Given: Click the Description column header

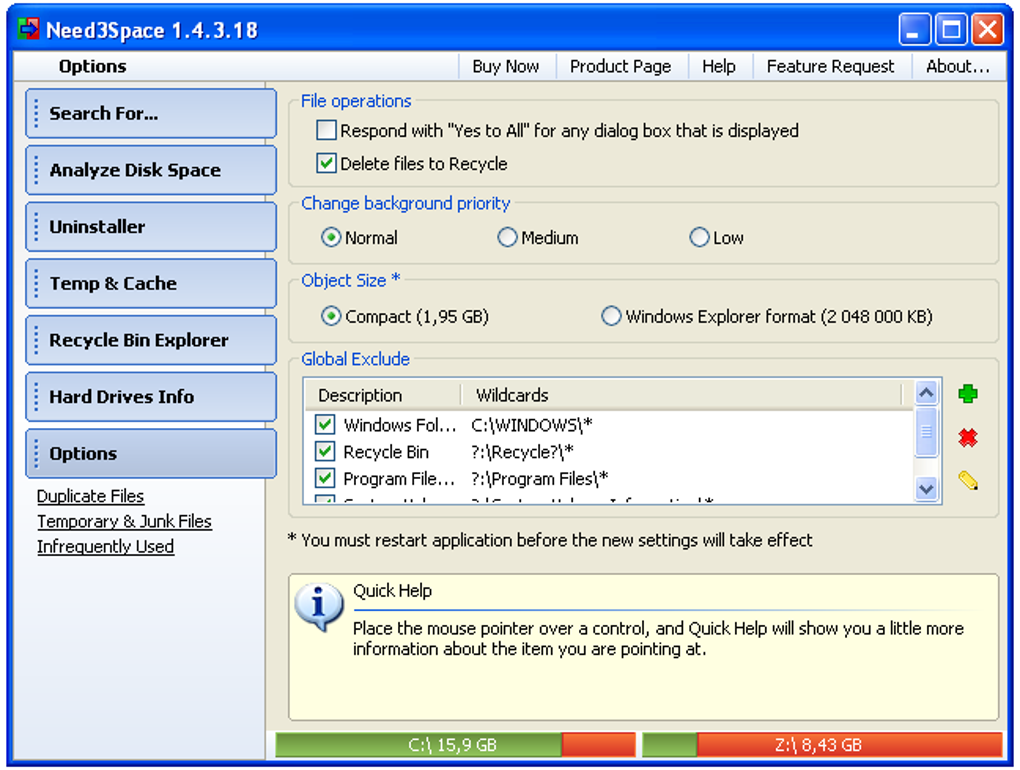Looking at the screenshot, I should pyautogui.click(x=382, y=395).
